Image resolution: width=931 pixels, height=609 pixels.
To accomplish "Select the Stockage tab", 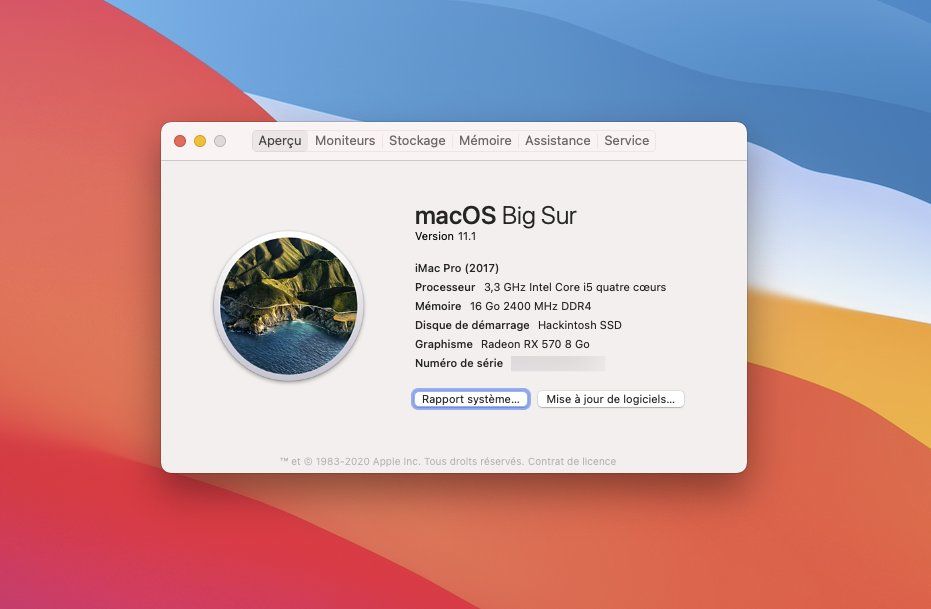I will (417, 141).
